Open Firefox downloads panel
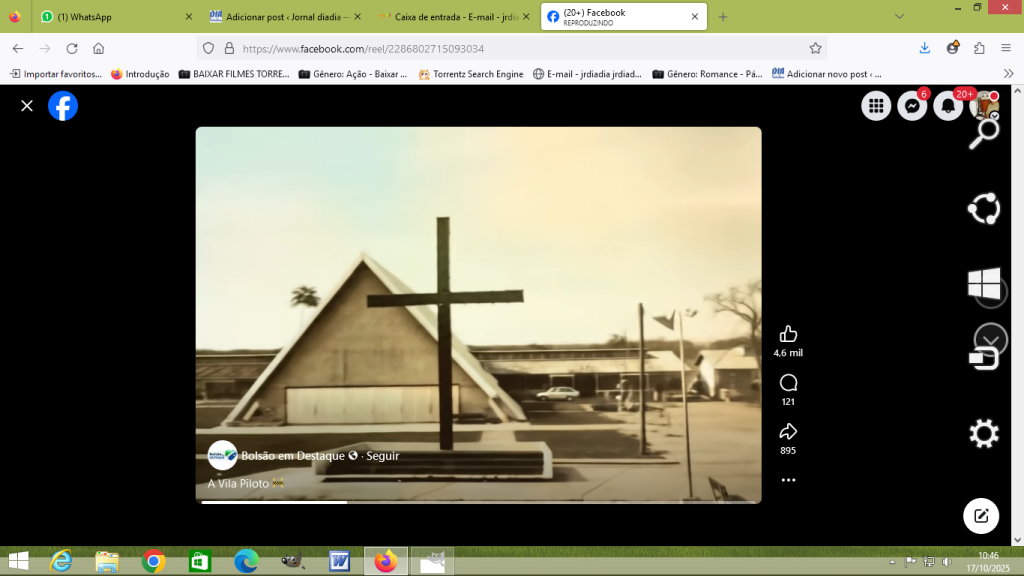 (x=925, y=48)
